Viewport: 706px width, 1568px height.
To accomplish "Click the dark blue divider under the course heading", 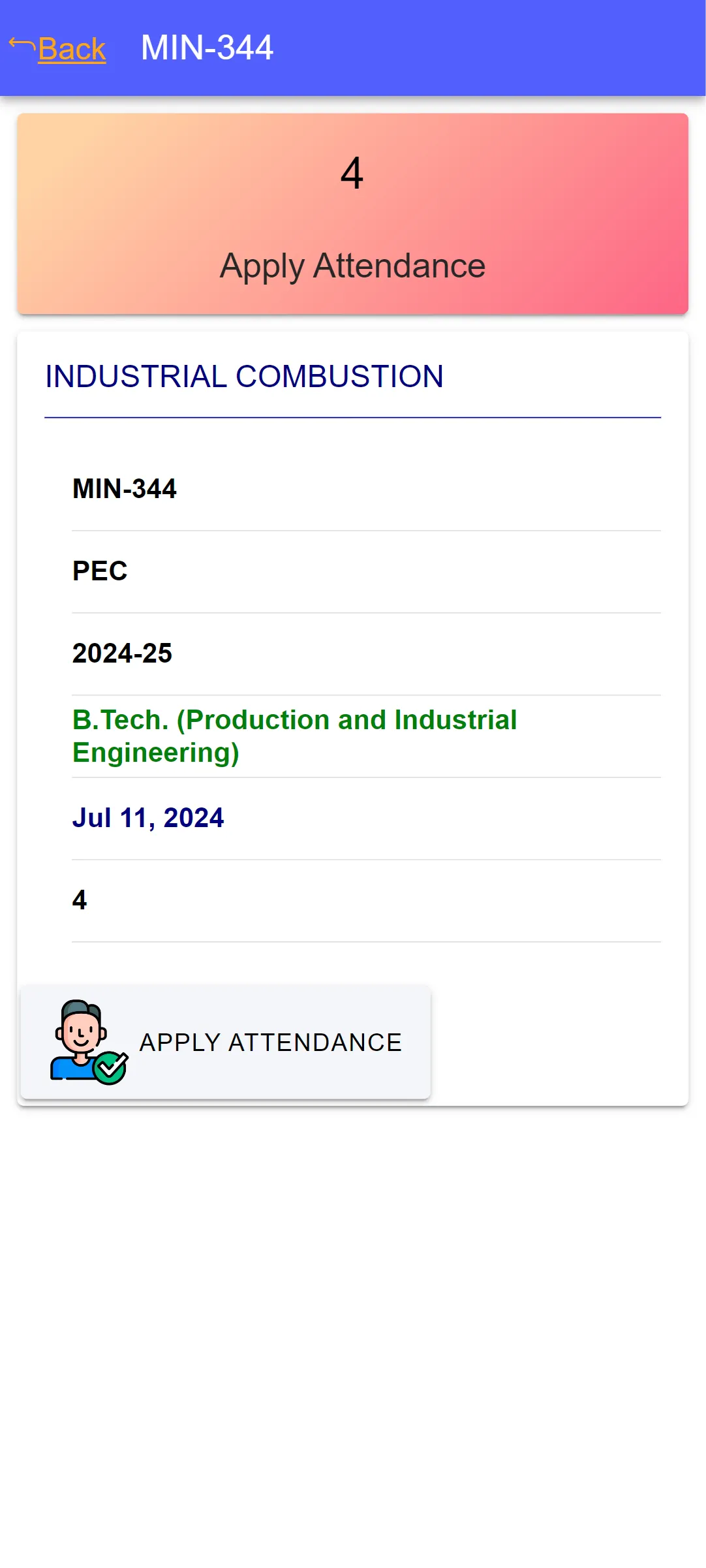I will coord(352,417).
